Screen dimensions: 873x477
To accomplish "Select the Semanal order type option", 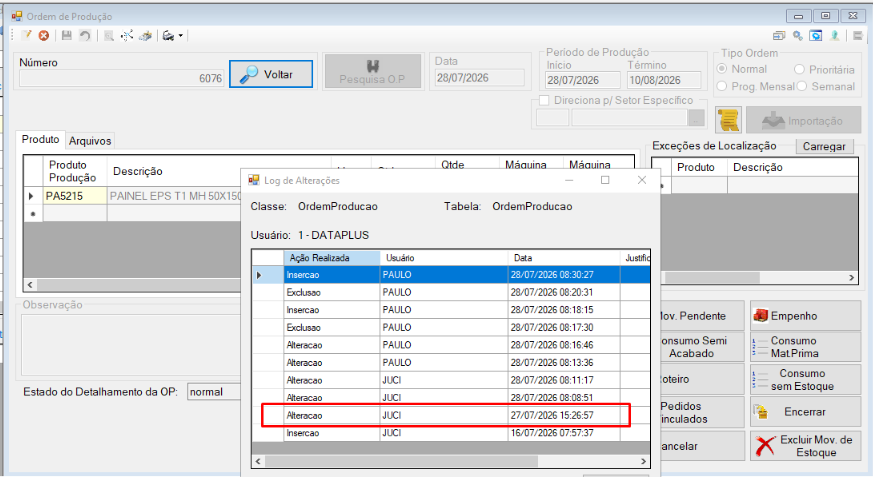I will pos(802,86).
